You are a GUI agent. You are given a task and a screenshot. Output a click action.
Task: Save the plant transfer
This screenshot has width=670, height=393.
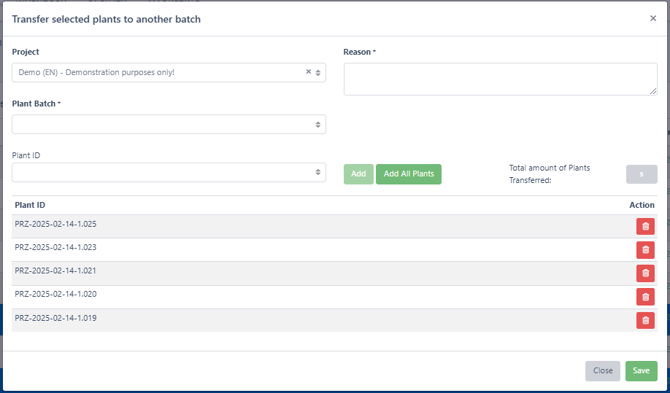(x=641, y=371)
